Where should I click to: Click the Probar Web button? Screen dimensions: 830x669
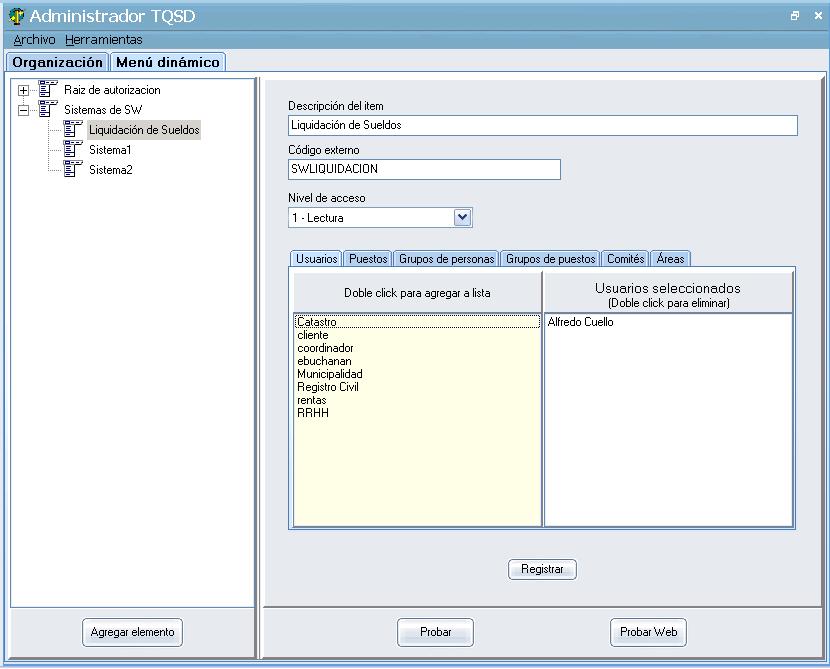click(x=648, y=632)
